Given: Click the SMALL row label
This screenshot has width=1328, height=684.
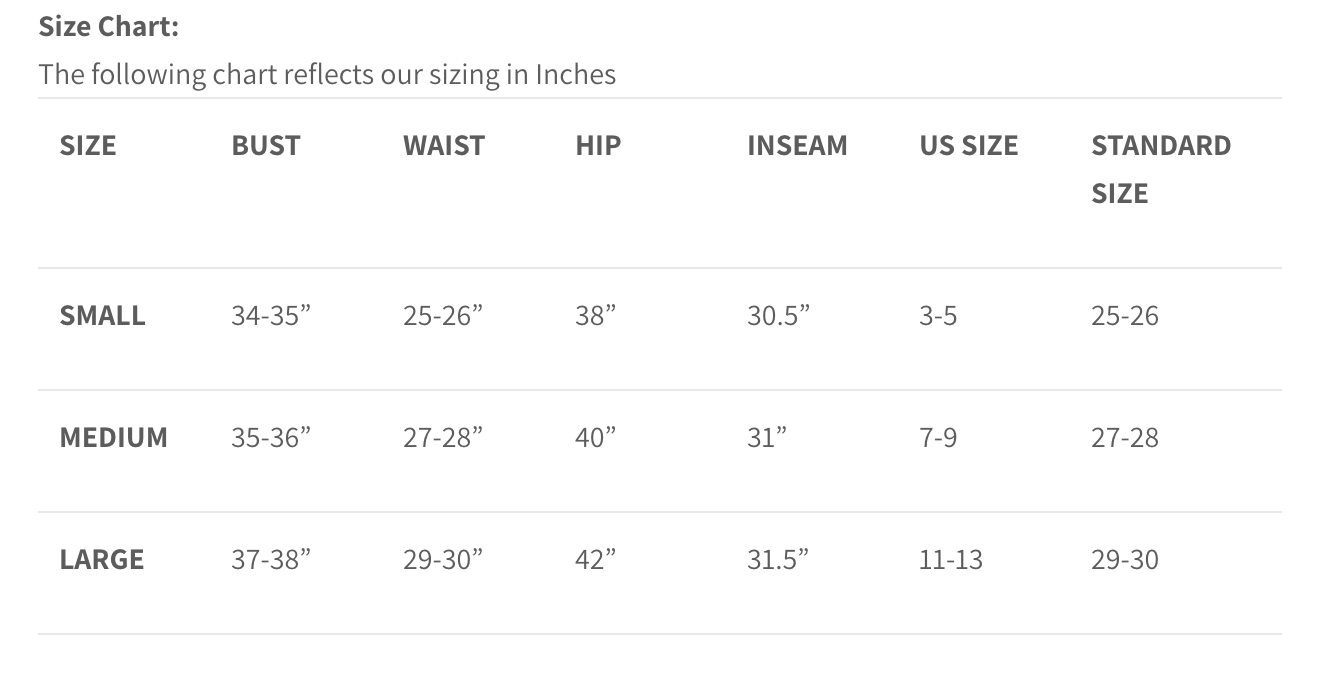Looking at the screenshot, I should [102, 316].
